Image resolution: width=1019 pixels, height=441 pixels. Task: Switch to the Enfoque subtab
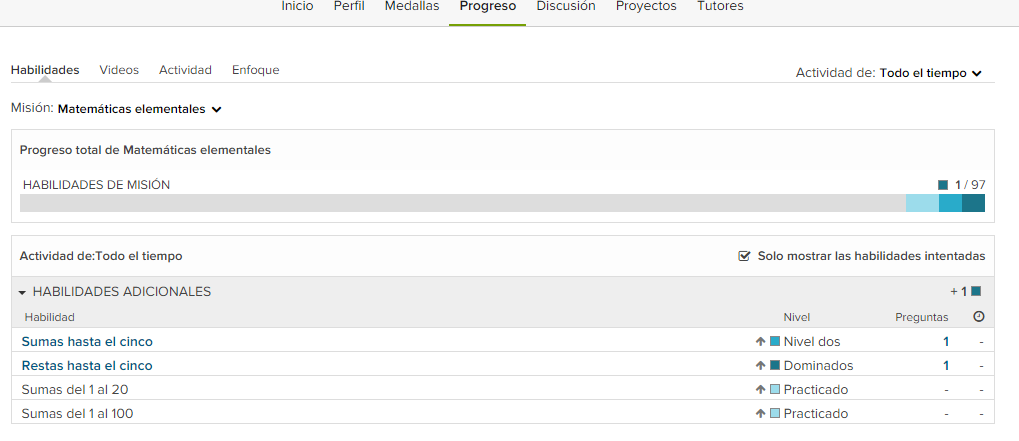pos(255,70)
